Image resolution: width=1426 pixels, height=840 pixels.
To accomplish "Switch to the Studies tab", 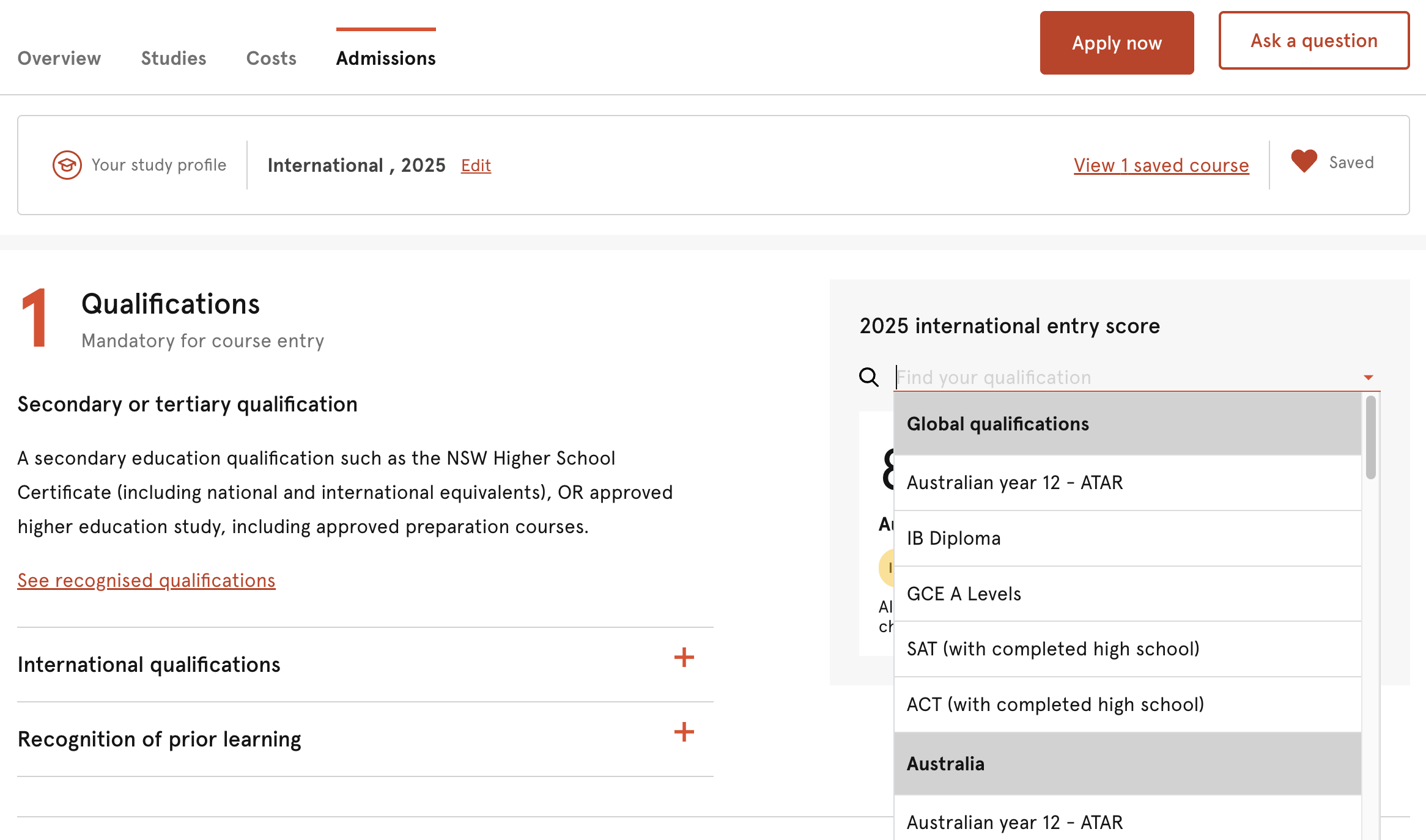I will coord(174,58).
